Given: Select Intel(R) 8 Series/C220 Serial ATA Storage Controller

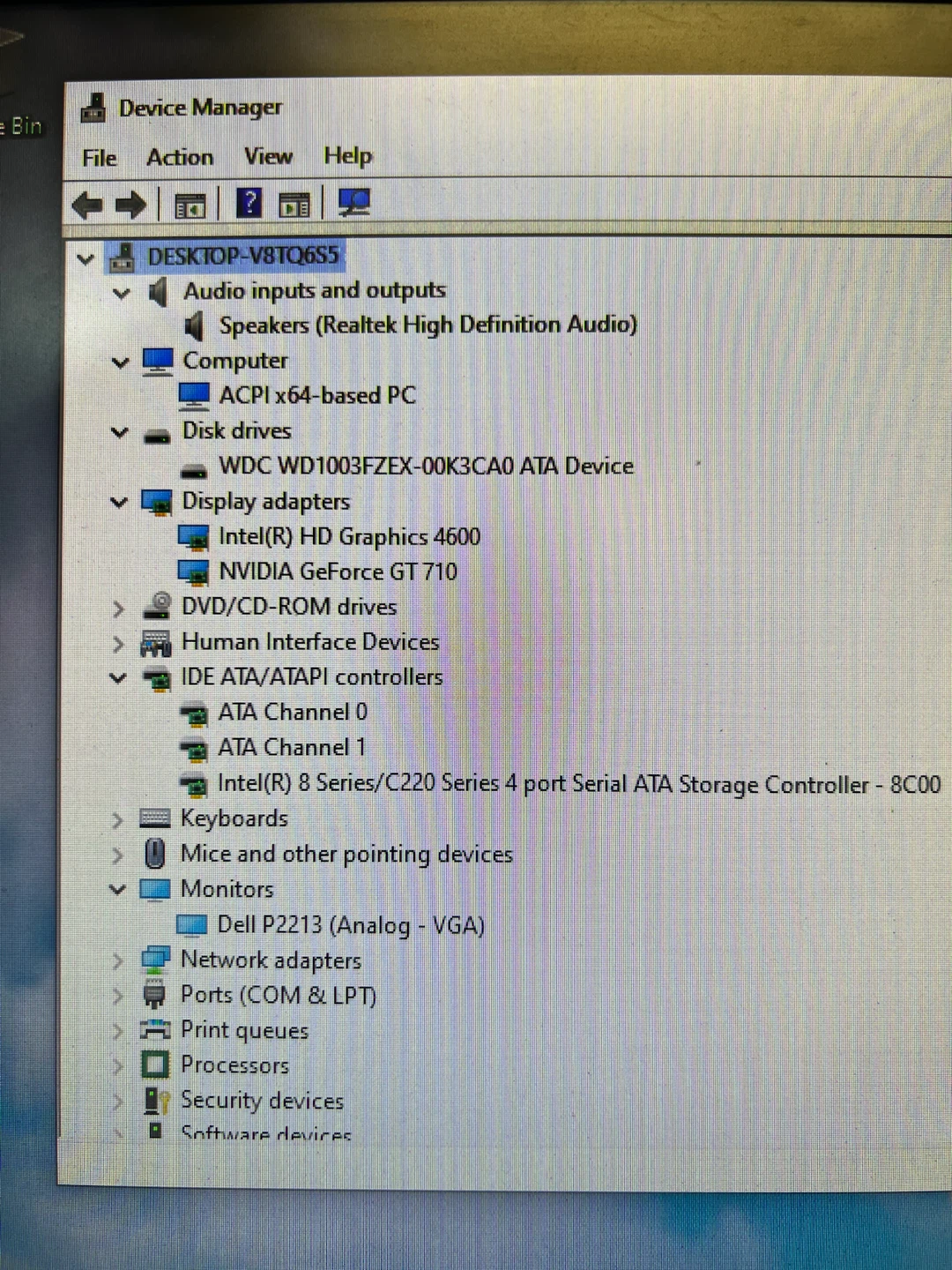Looking at the screenshot, I should pyautogui.click(x=579, y=783).
